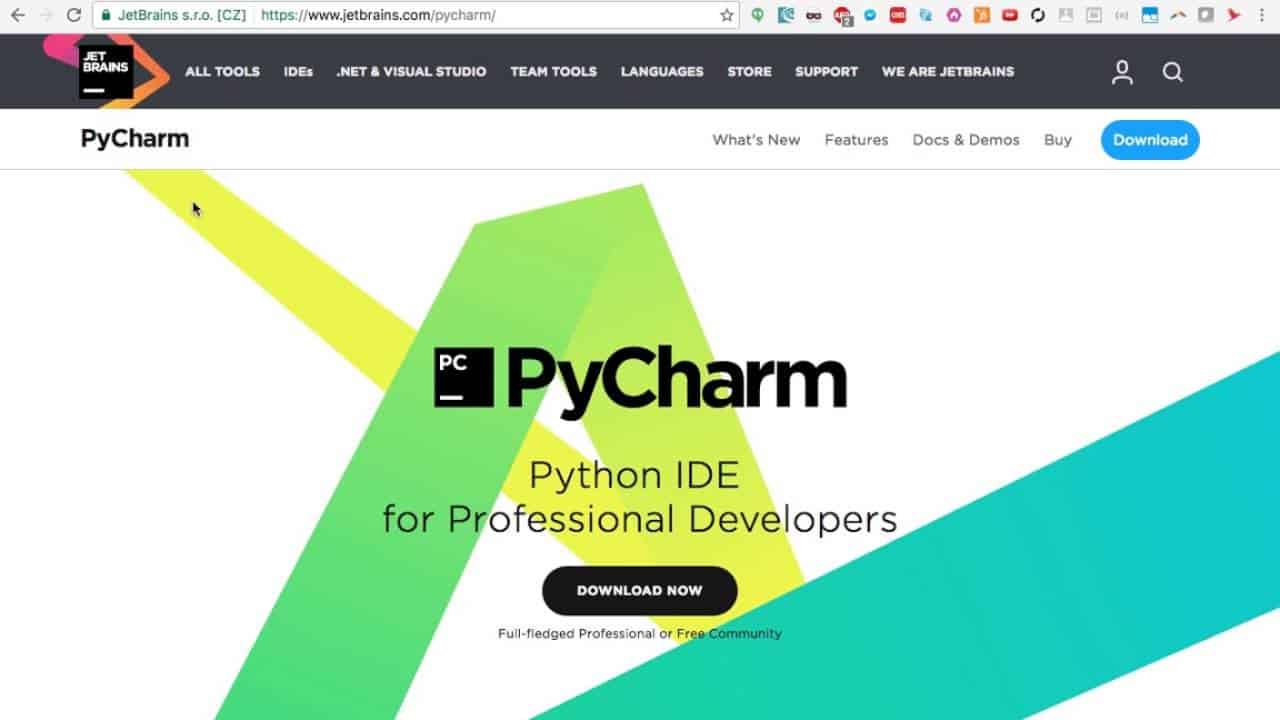The image size is (1280, 720).
Task: Click the blue window extension icon
Action: (1150, 16)
